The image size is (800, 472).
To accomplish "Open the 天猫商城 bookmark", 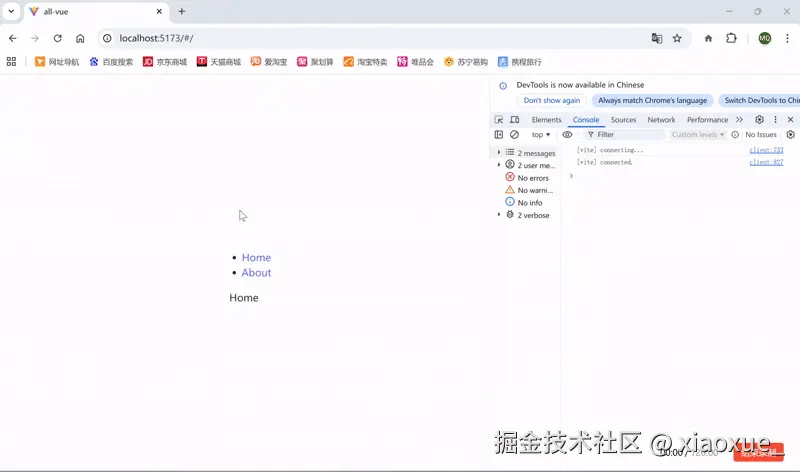I will [x=219, y=62].
